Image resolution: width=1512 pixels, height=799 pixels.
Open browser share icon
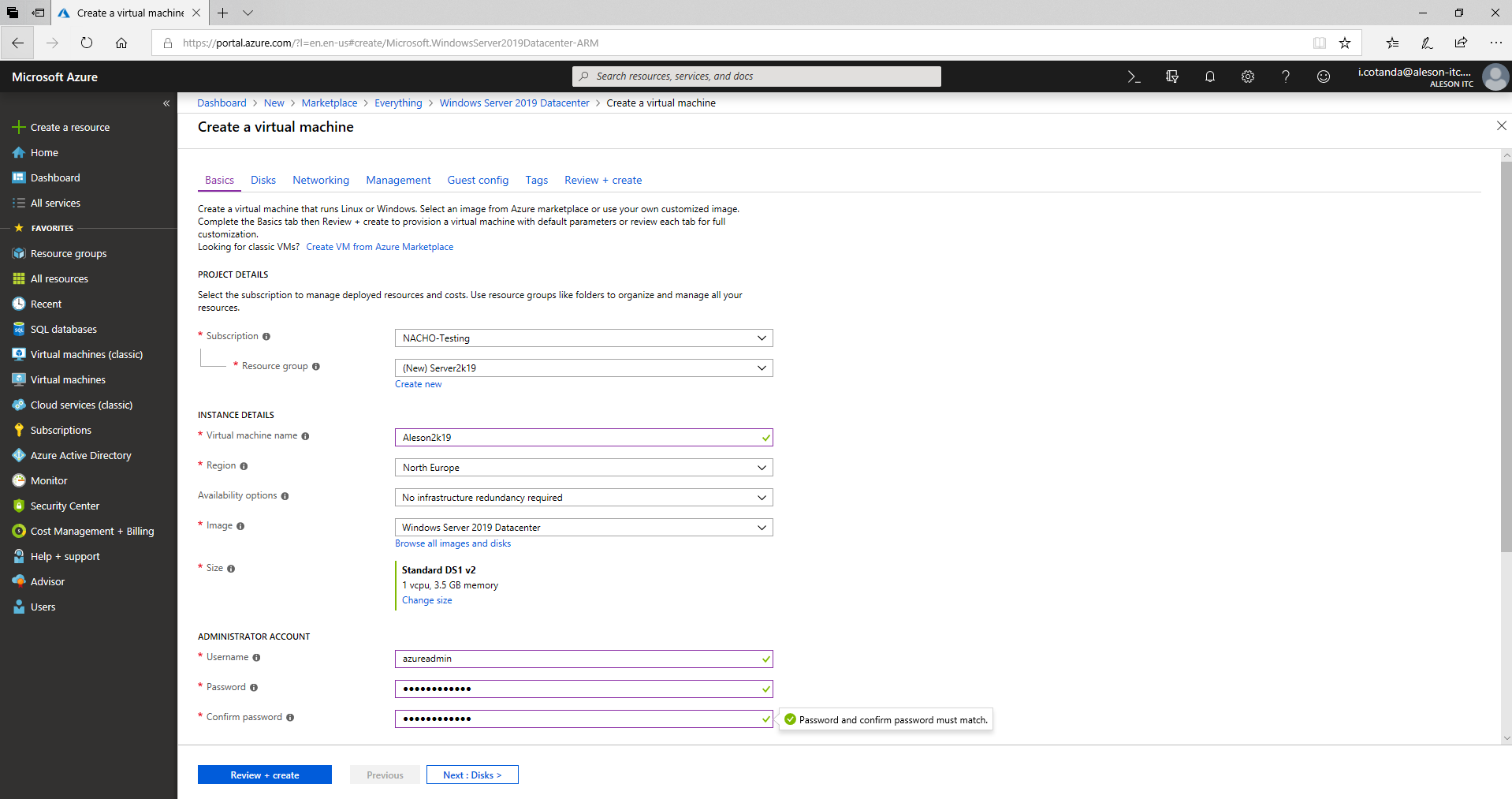(1461, 43)
